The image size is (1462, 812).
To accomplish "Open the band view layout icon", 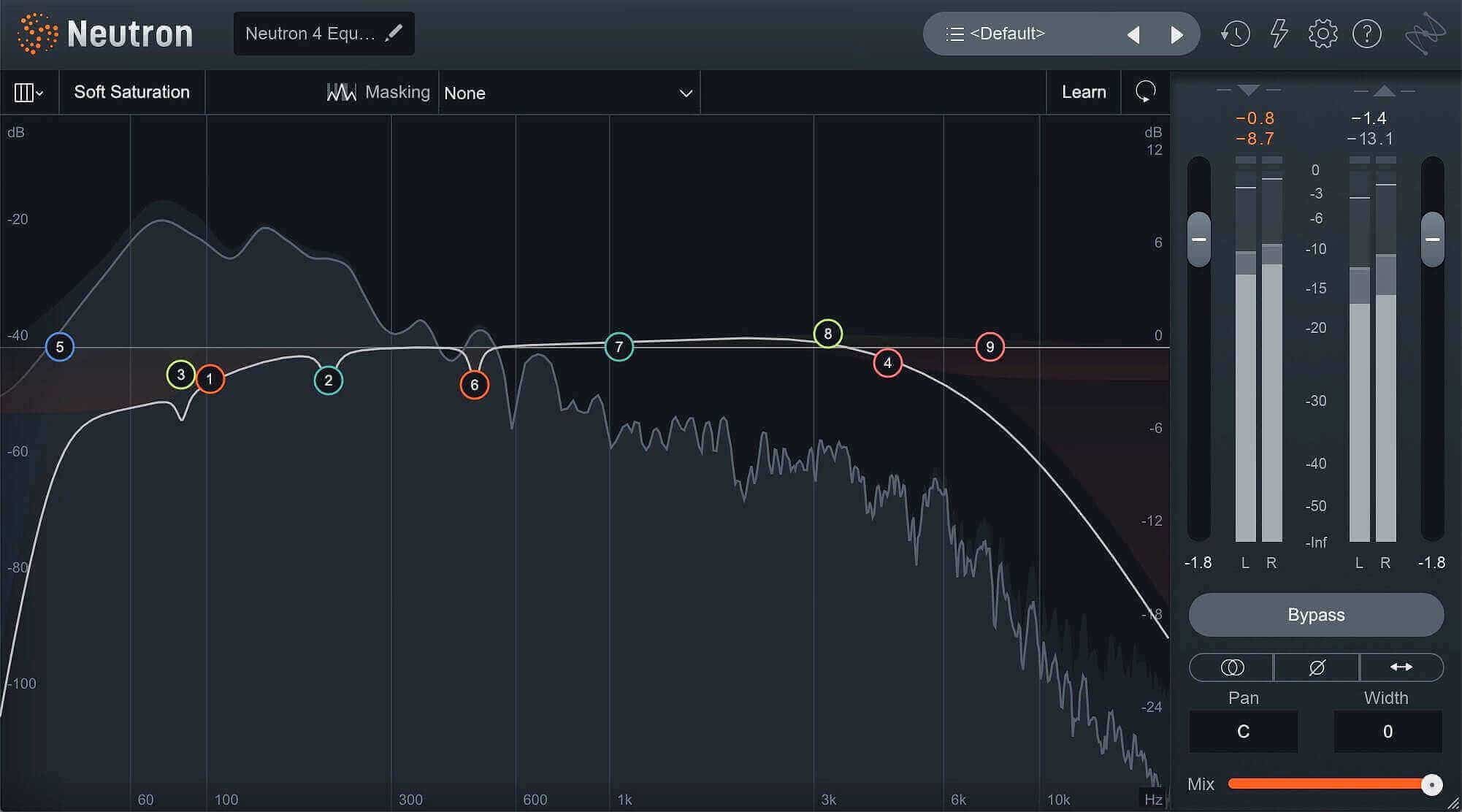I will point(28,92).
